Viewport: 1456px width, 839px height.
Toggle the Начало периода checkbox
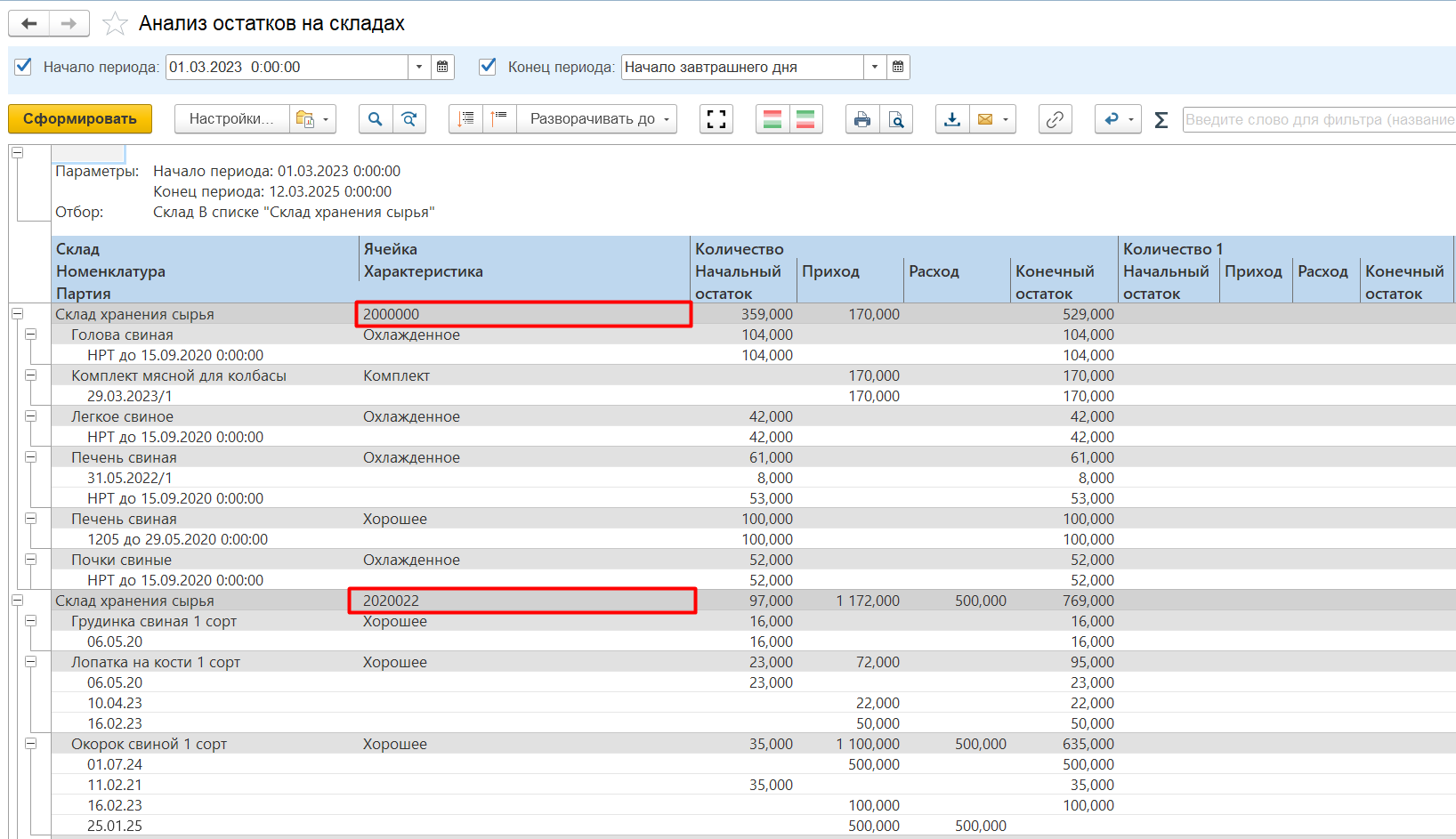coord(24,67)
